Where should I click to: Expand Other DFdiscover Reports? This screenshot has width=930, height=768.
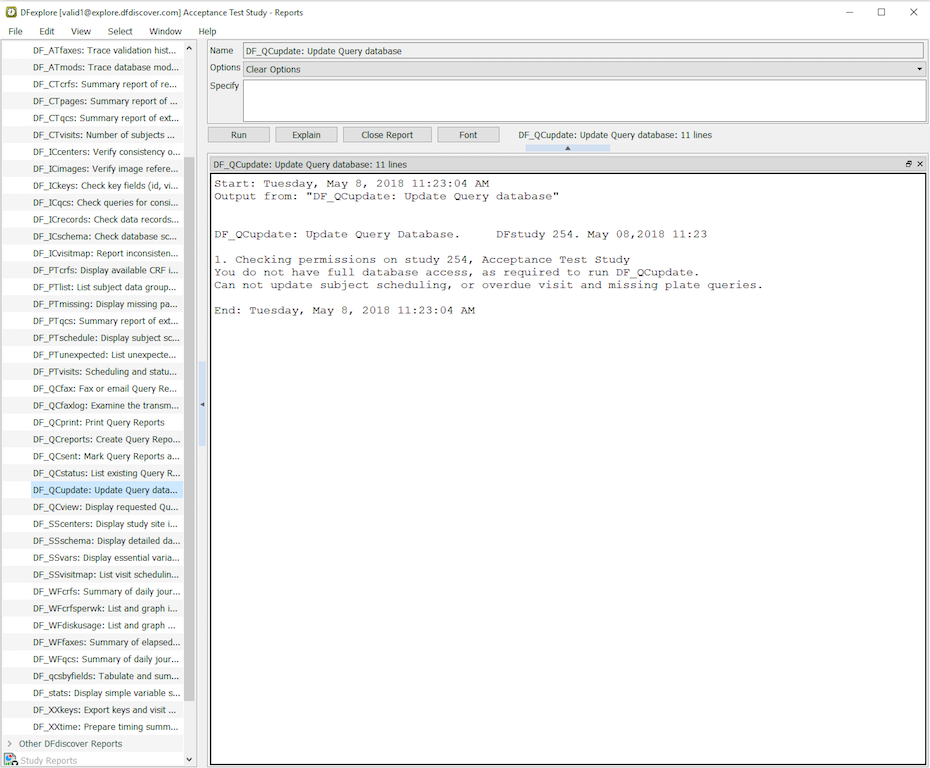point(10,744)
